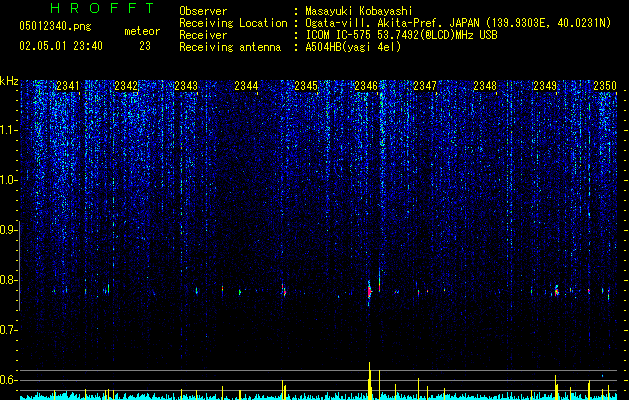This screenshot has width=629, height=400.
Task: Select the A504HB(yagi 4el) antenna text
Action: coord(353,47)
